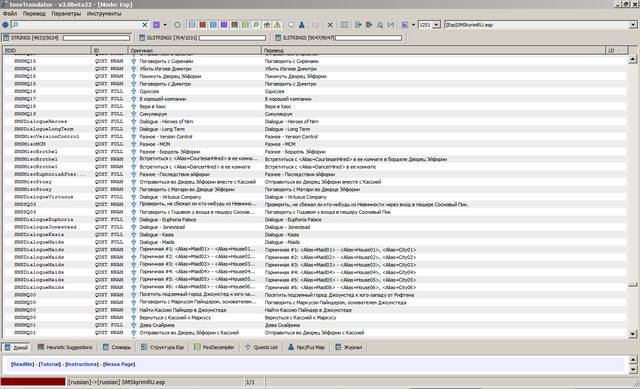
Task: Toggle the purple filter square after the blue one
Action: coord(224,25)
